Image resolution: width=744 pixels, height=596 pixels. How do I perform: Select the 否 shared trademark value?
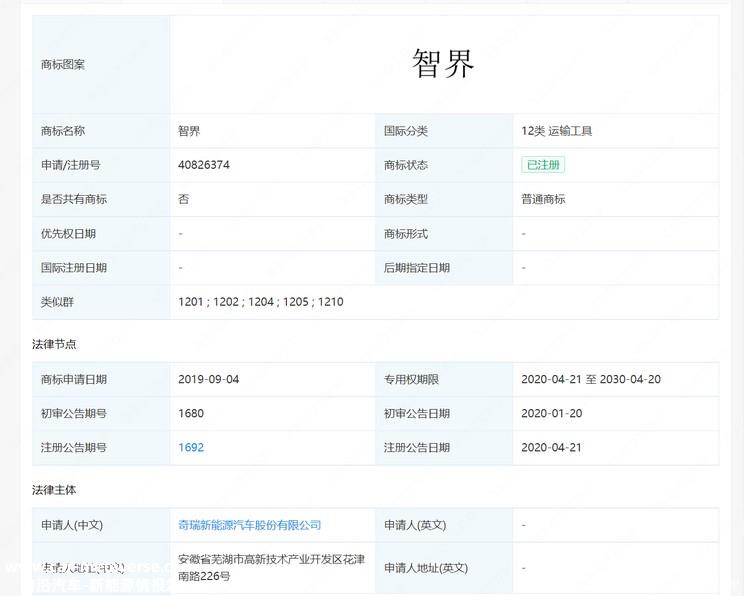tap(184, 199)
